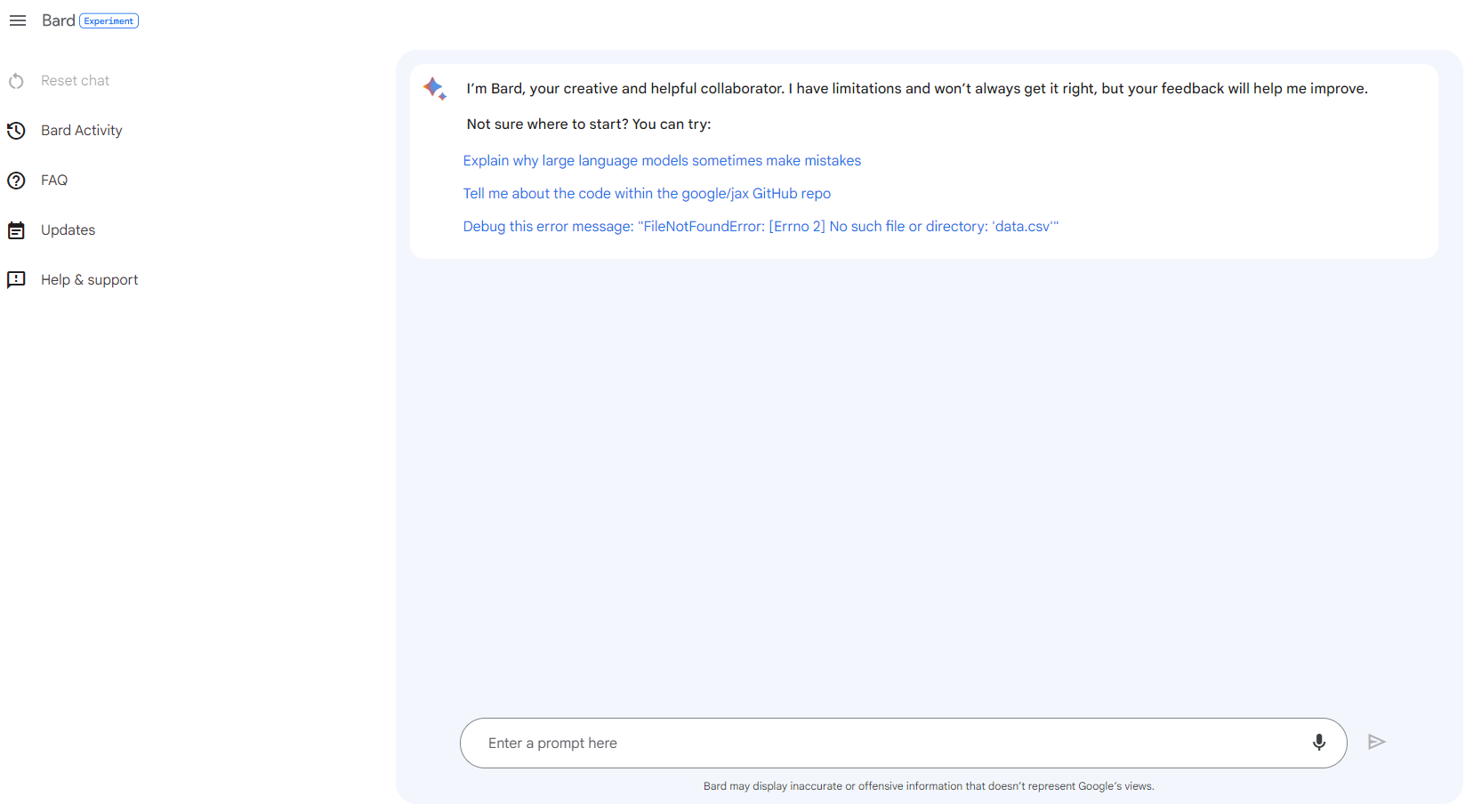Try the 'Explain why large language models' suggestion

pyautogui.click(x=662, y=161)
